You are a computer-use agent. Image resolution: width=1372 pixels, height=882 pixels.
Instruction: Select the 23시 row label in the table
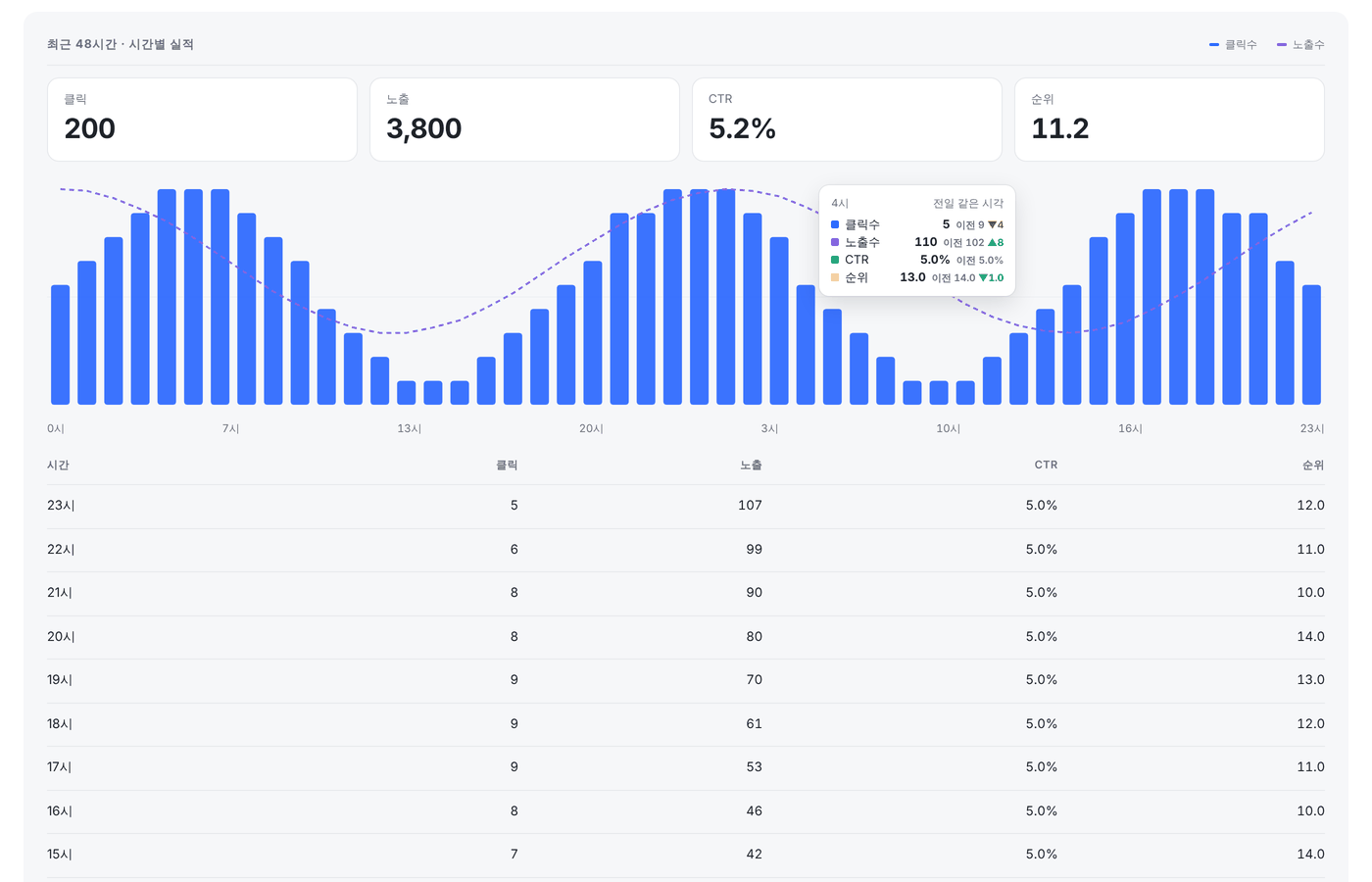click(61, 506)
